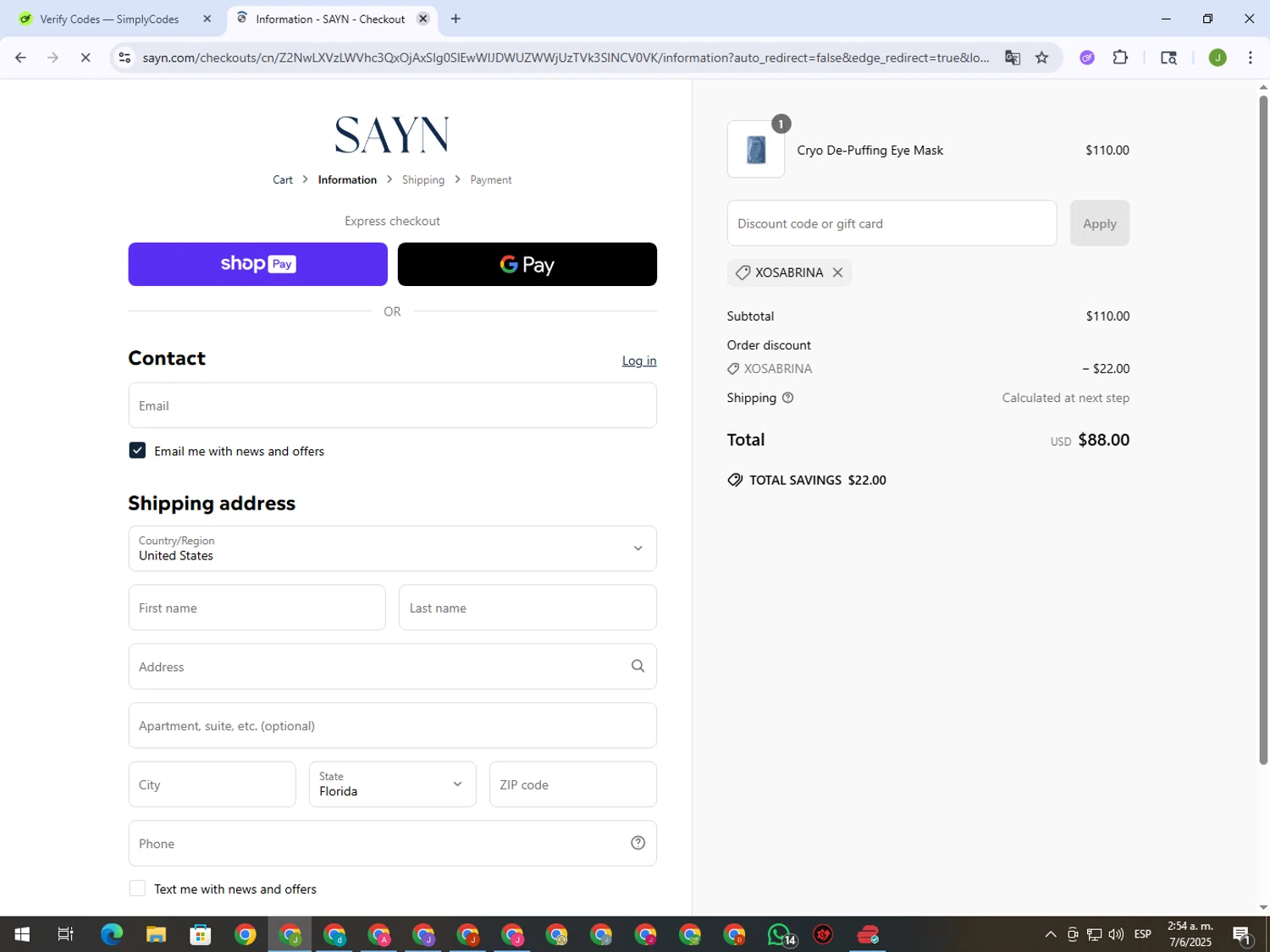Pay with Shop Pay button
The image size is (1270, 952).
coord(257,264)
